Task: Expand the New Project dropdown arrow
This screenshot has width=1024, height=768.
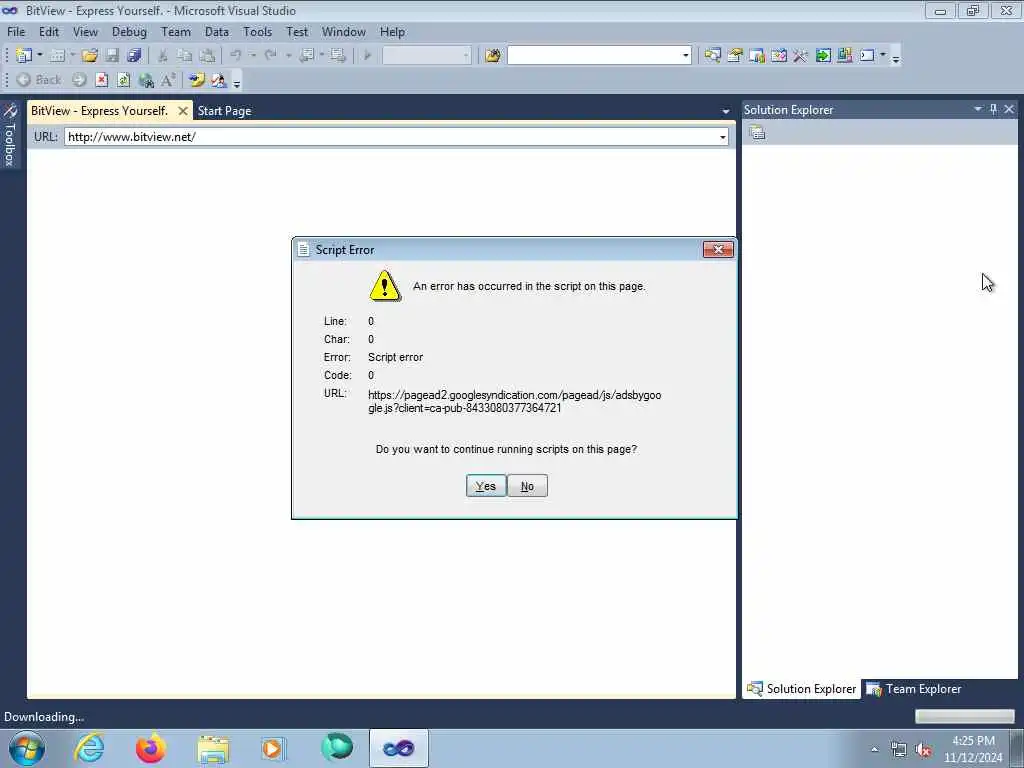Action: tap(40, 56)
